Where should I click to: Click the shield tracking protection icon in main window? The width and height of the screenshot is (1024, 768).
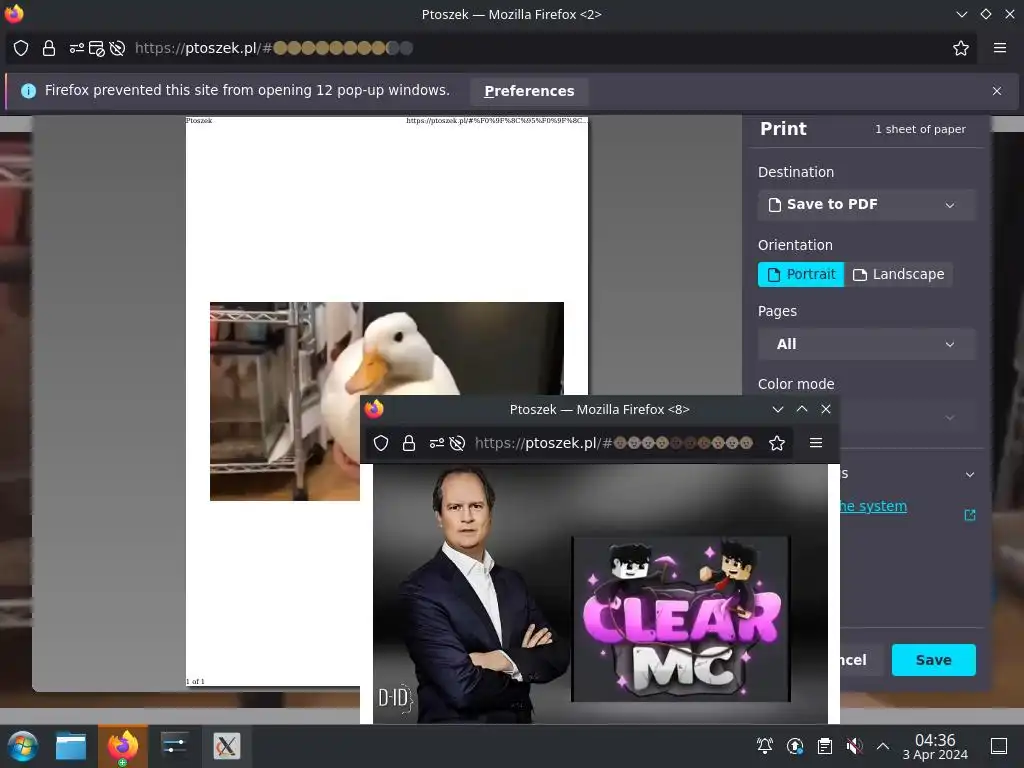(x=21, y=48)
